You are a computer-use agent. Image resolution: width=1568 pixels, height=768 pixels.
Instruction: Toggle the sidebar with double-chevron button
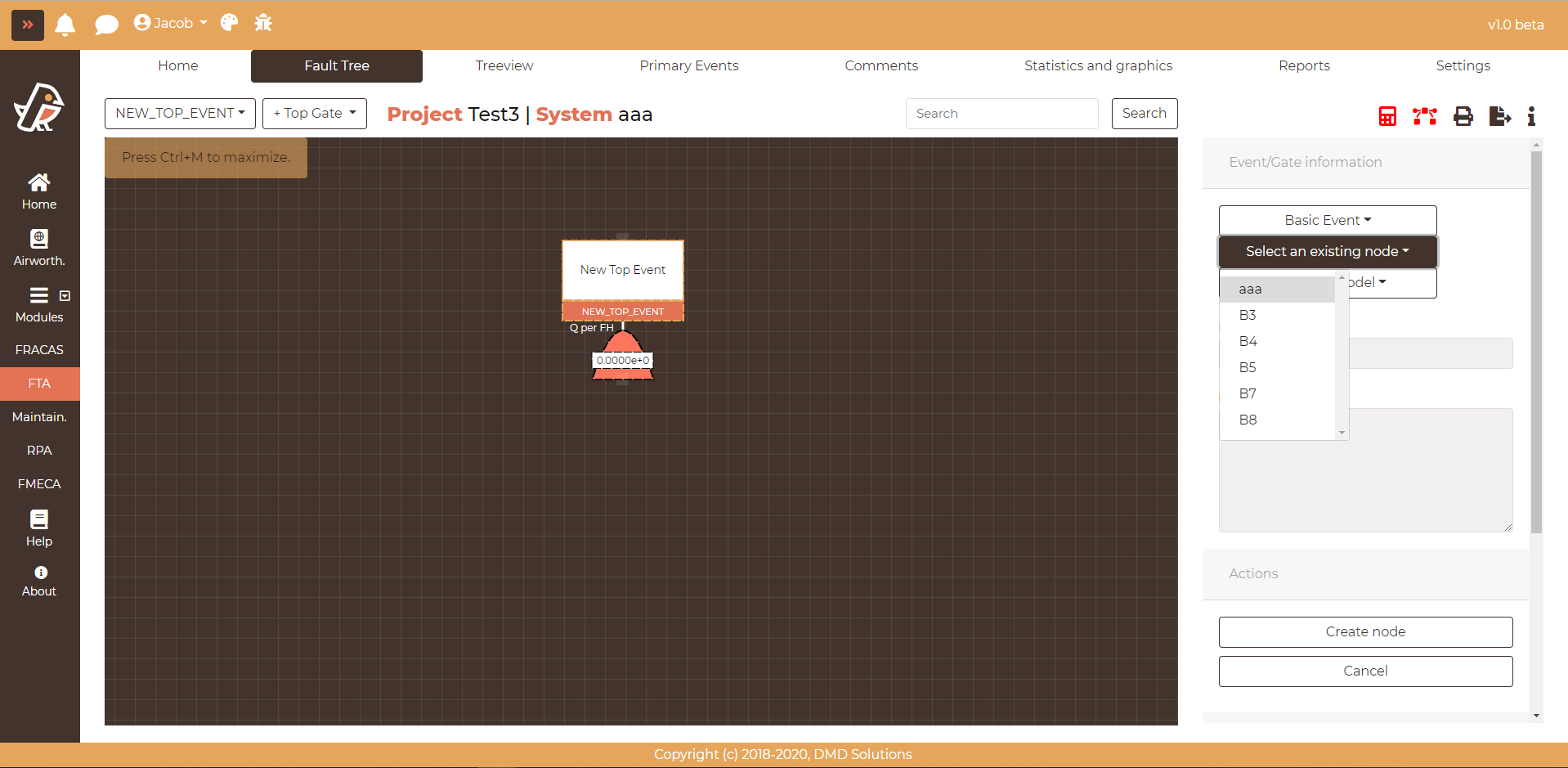point(28,25)
